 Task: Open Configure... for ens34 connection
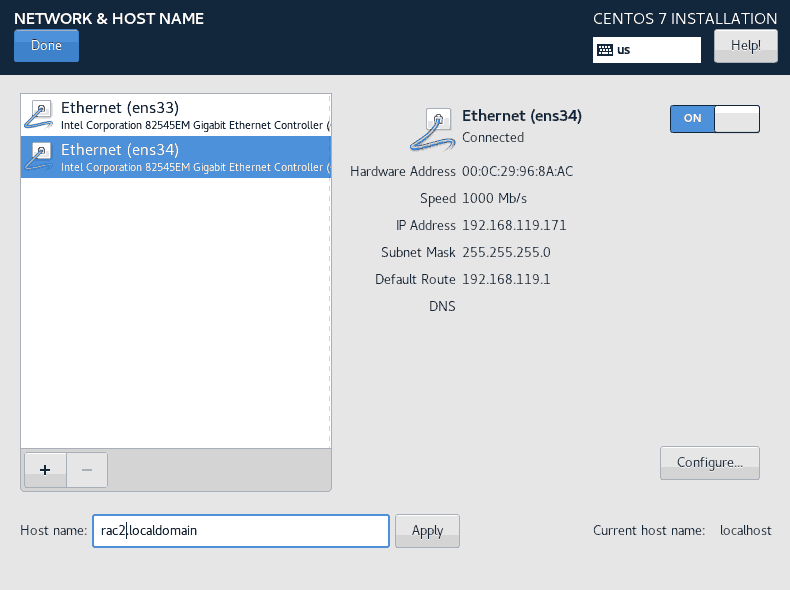[709, 463]
